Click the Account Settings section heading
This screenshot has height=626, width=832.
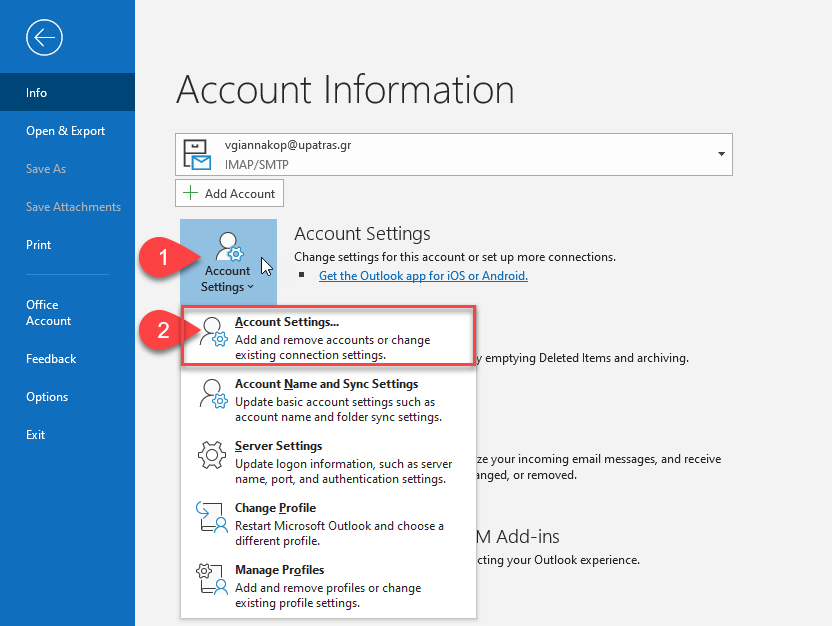[362, 234]
